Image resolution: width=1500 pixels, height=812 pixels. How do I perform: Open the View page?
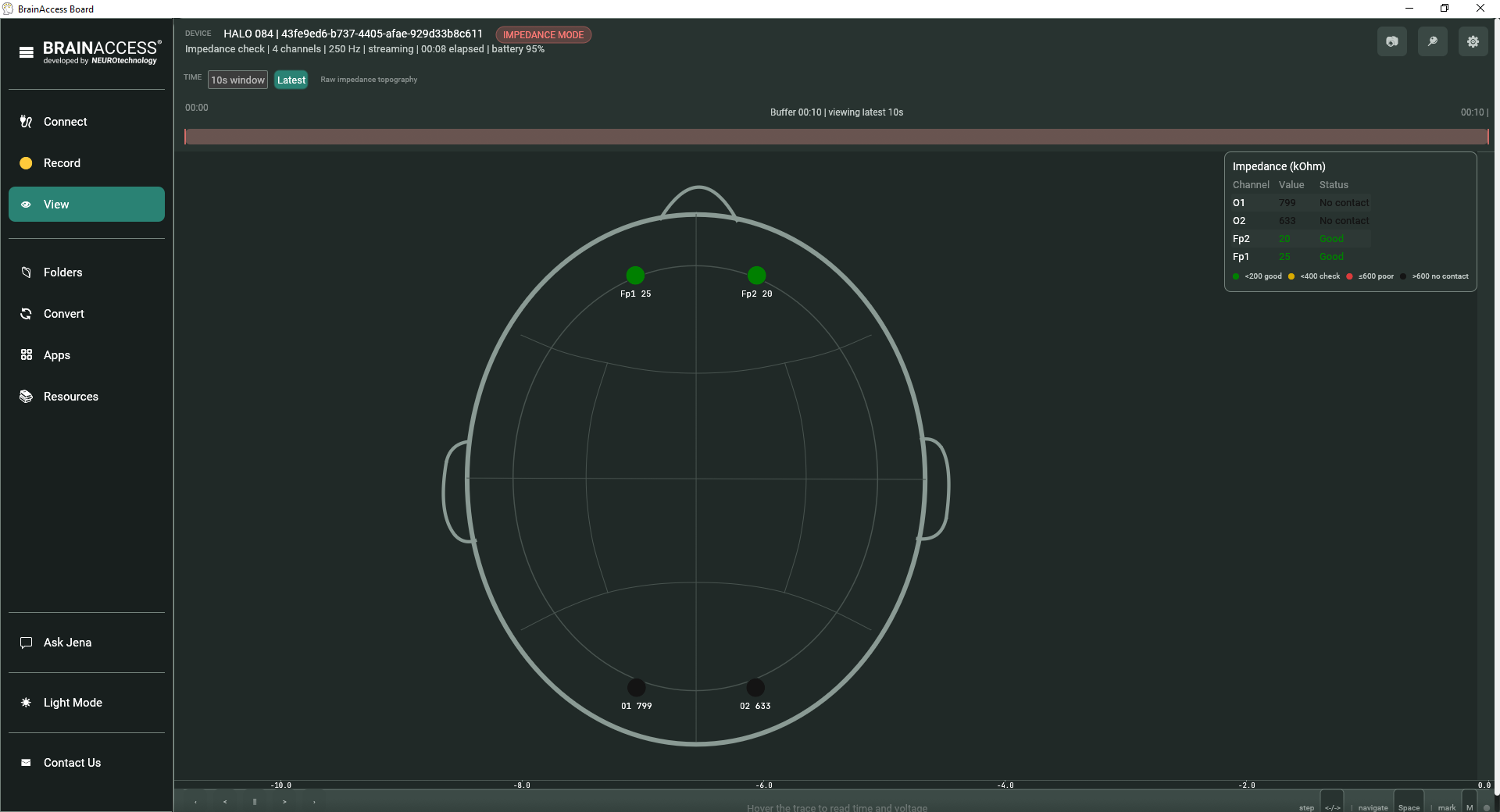pyautogui.click(x=87, y=205)
